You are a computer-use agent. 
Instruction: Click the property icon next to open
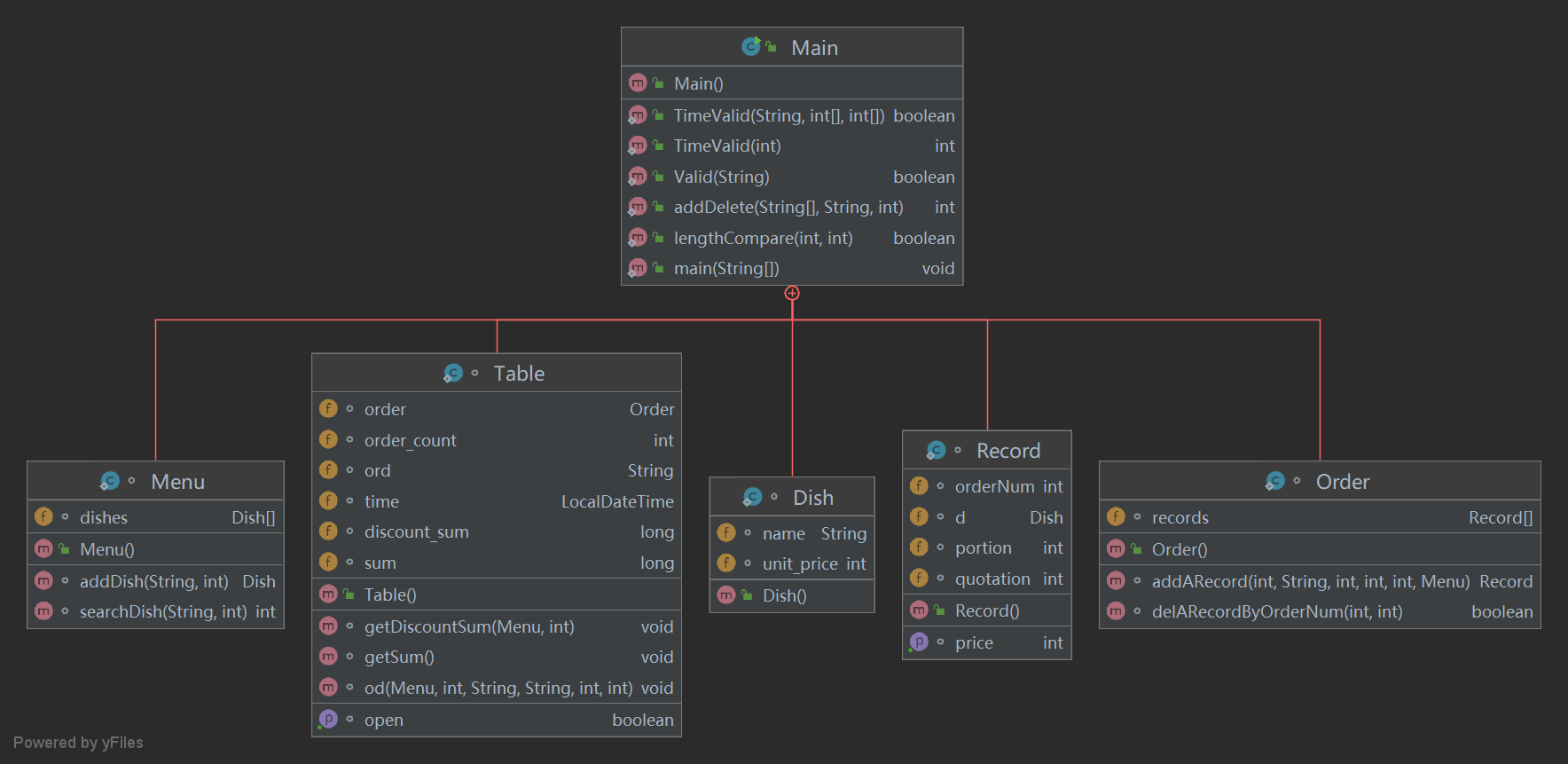point(328,720)
